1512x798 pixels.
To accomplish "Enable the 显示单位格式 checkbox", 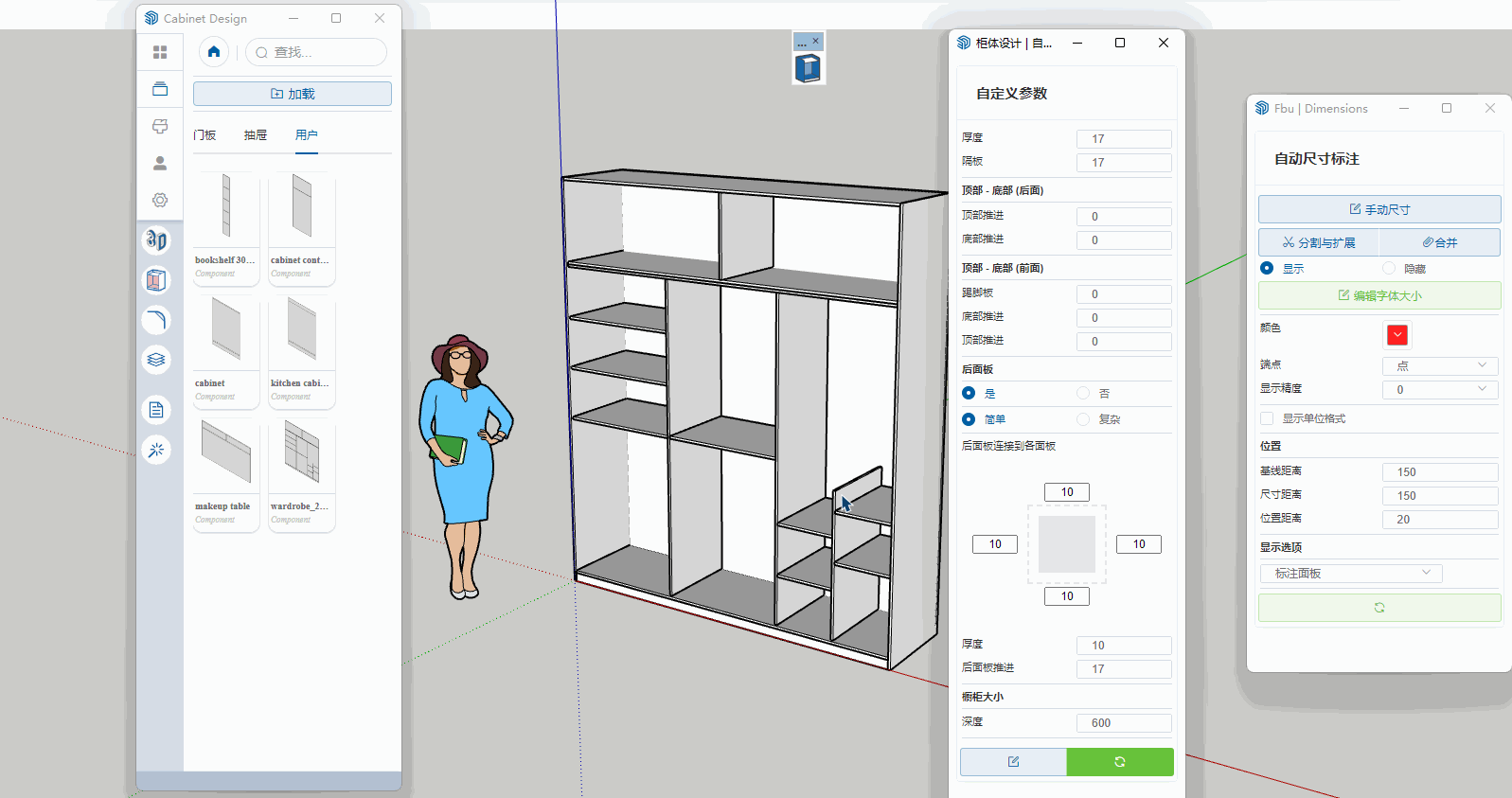I will (x=1267, y=418).
